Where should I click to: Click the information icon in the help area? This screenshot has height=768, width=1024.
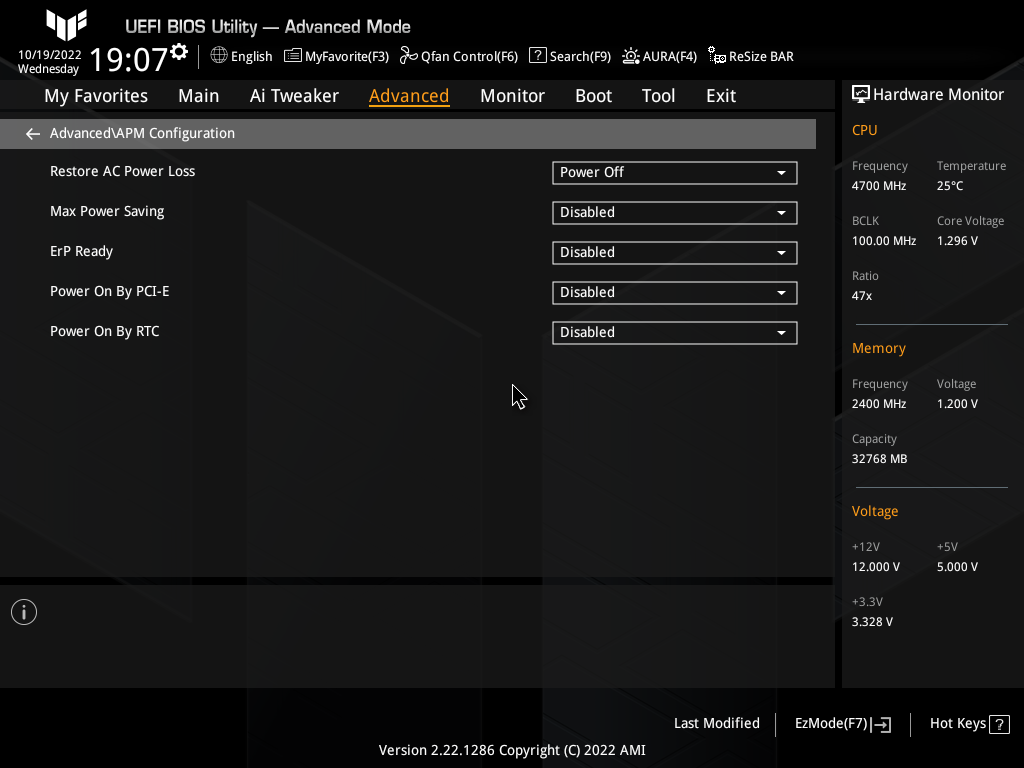click(23, 611)
